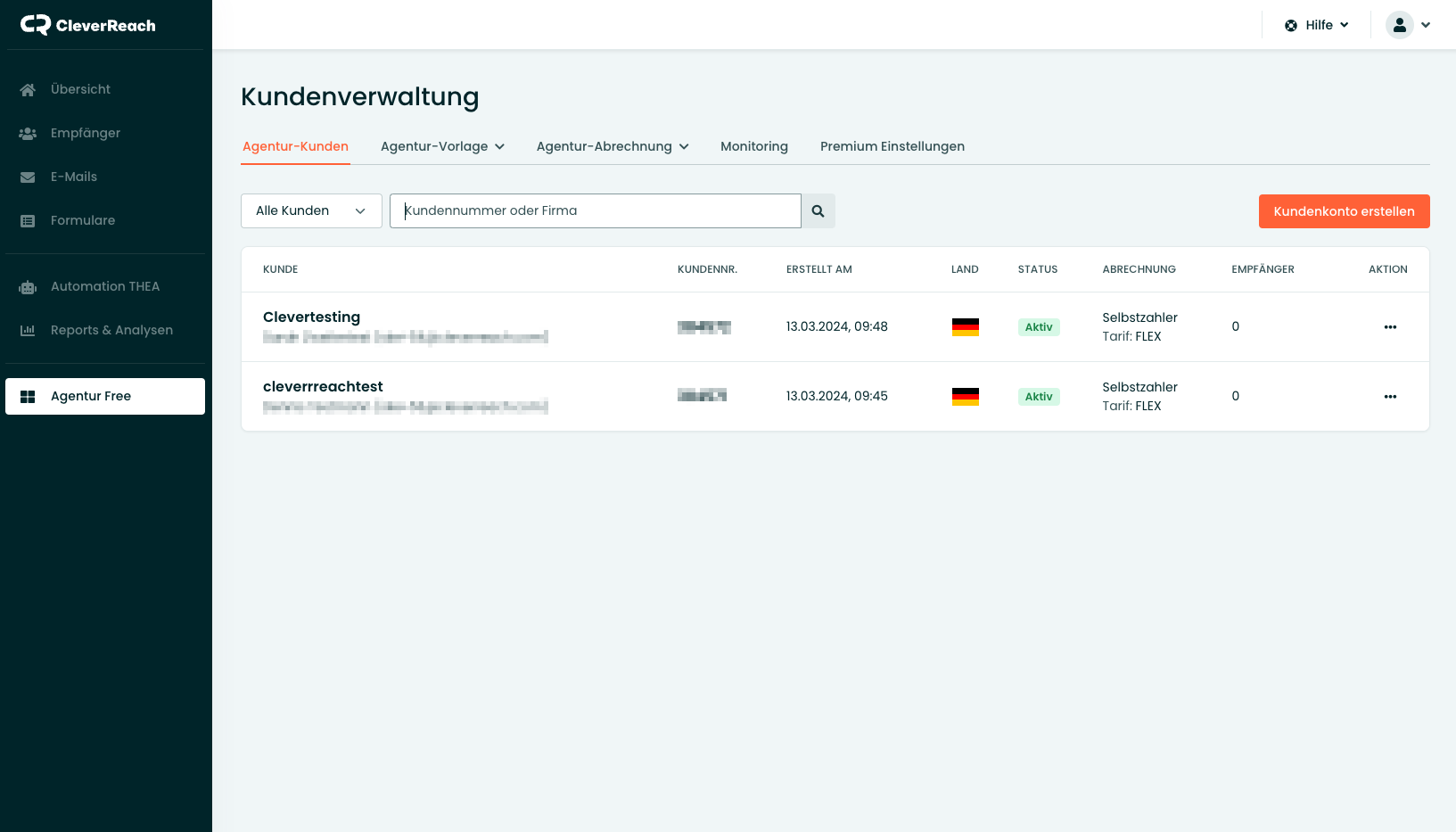Click the magnifying glass search button
The width and height of the screenshot is (1456, 832).
[818, 211]
